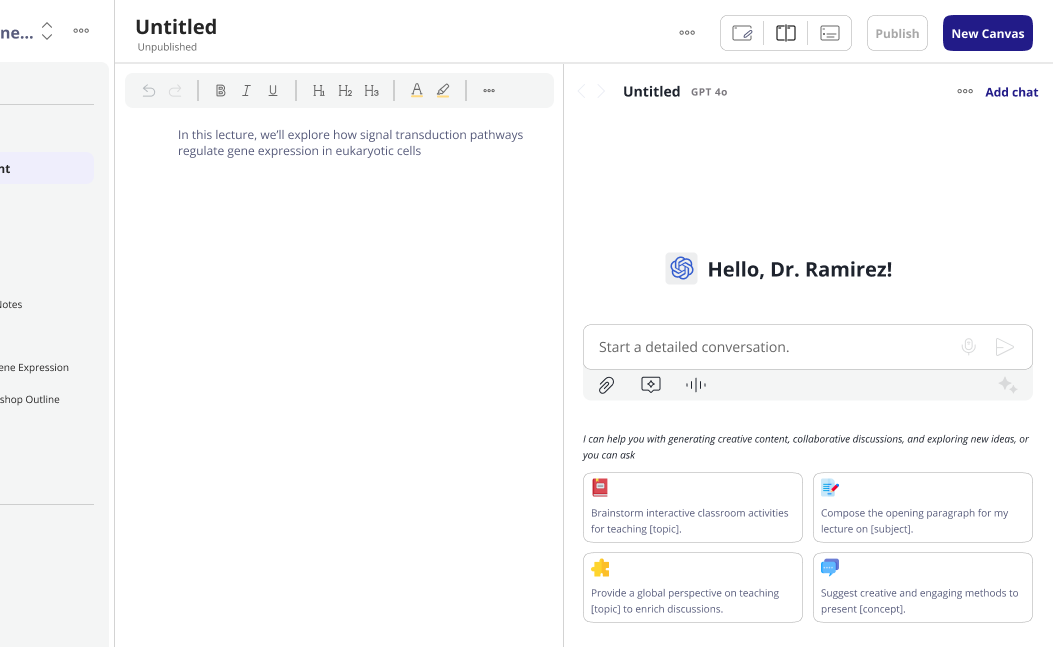Click into the lecture text paragraph
The height and width of the screenshot is (647, 1053).
point(351,142)
